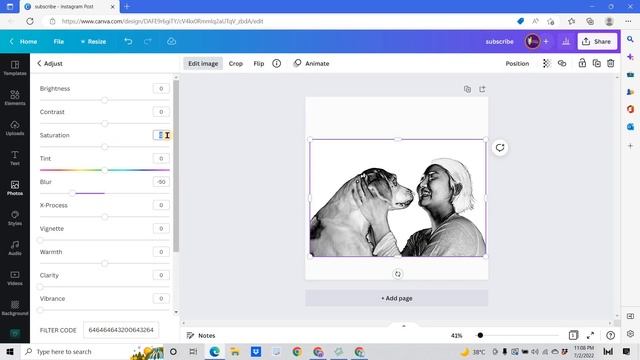Click the Undo arrow

tap(128, 42)
